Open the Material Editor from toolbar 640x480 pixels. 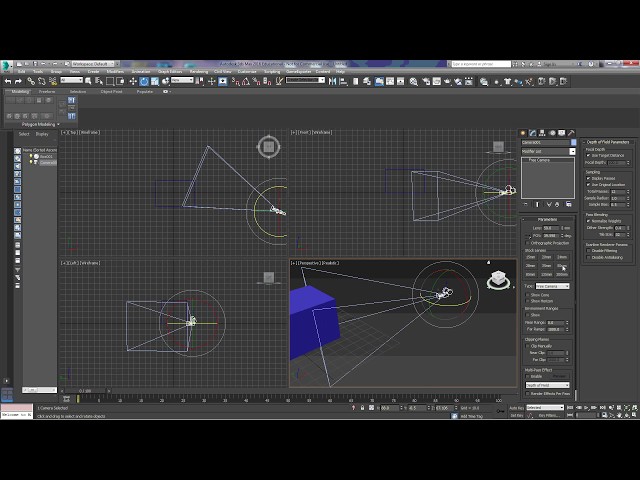tap(413, 82)
